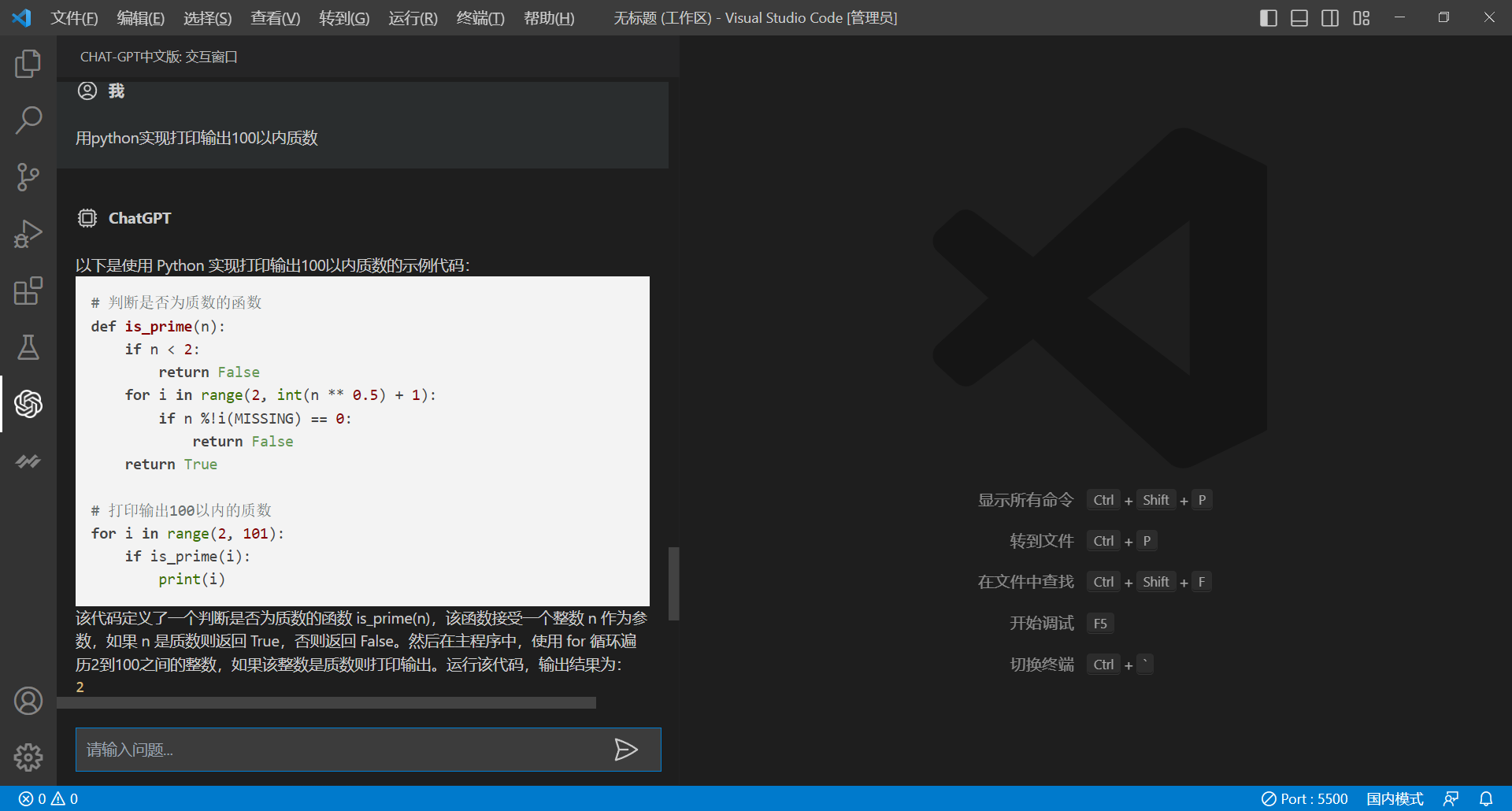The image size is (1512, 811).
Task: Click the 转到文件 shortcut label
Action: click(x=1042, y=541)
